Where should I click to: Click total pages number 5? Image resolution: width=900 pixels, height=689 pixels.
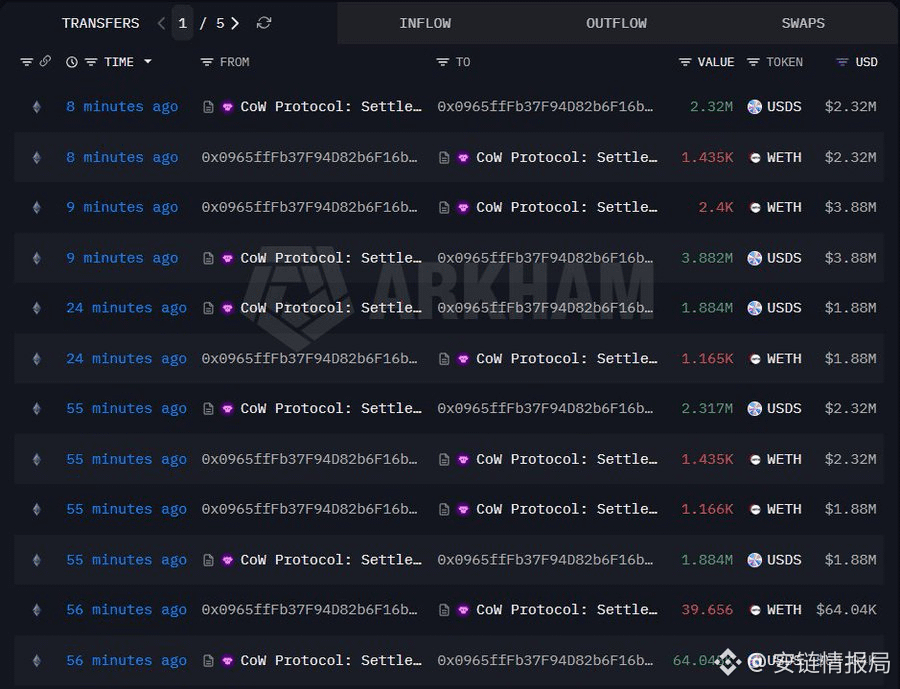click(220, 23)
